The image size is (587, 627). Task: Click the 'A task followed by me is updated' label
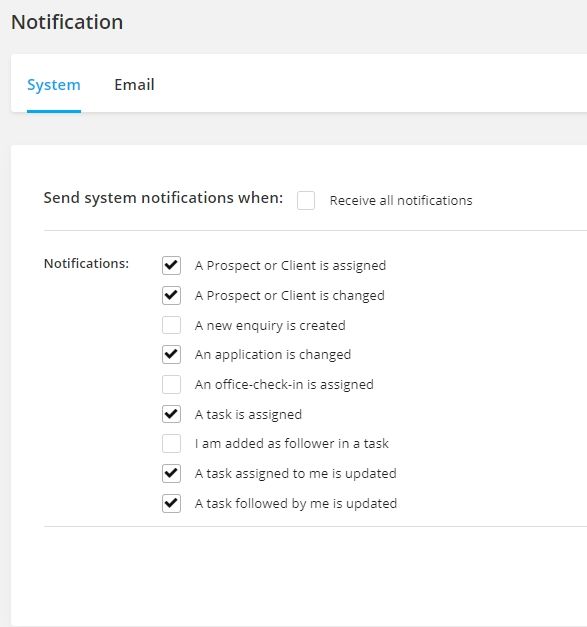[296, 504]
